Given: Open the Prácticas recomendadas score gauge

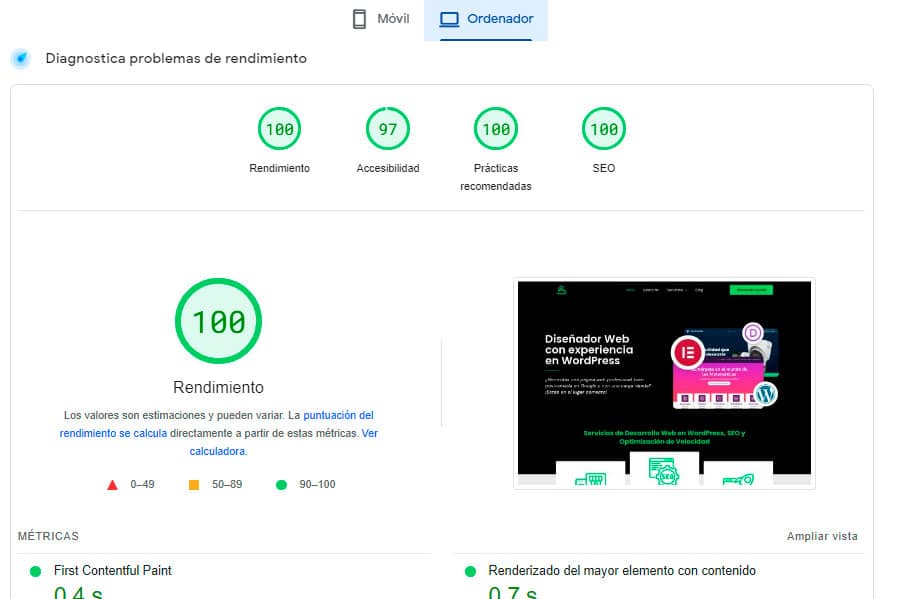Looking at the screenshot, I should coord(495,129).
